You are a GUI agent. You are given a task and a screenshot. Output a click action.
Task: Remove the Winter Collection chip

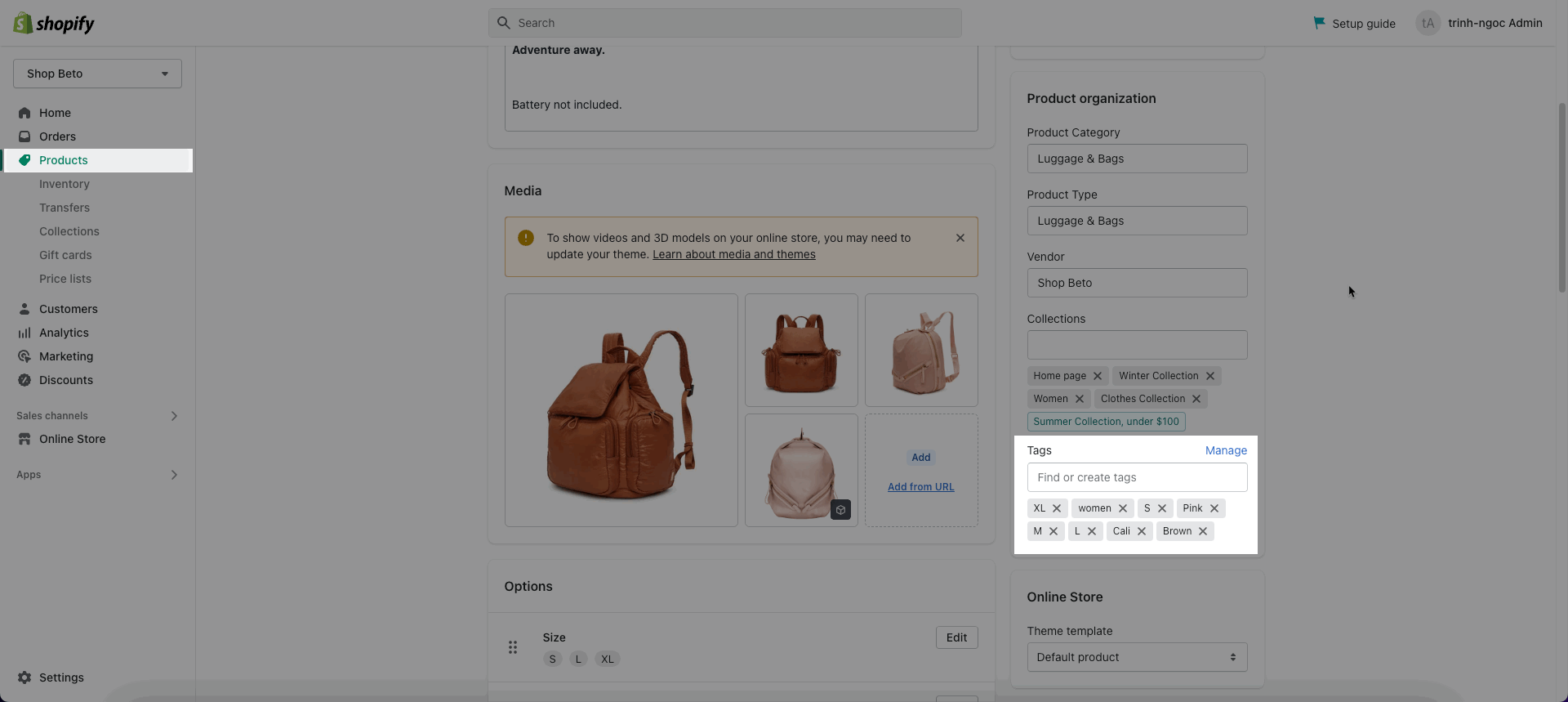tap(1210, 376)
